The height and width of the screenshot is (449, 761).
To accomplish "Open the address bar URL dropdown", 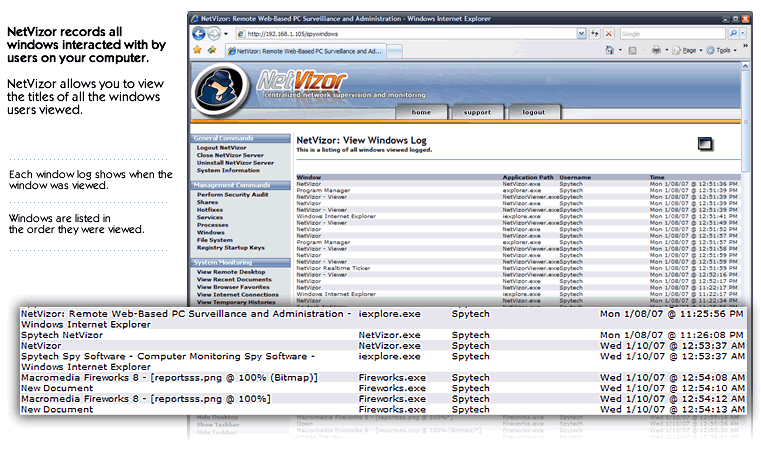I will pos(582,33).
